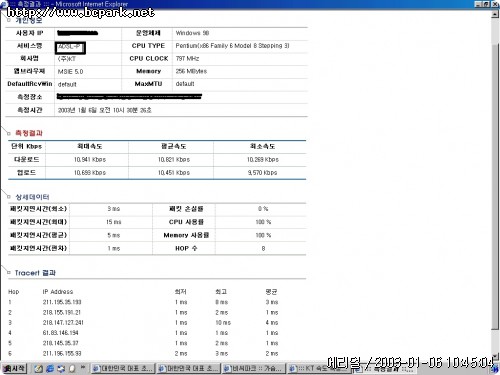Select the 측정결과 taskbar button
Viewport: 500px width, 375px height.
(x=383, y=369)
